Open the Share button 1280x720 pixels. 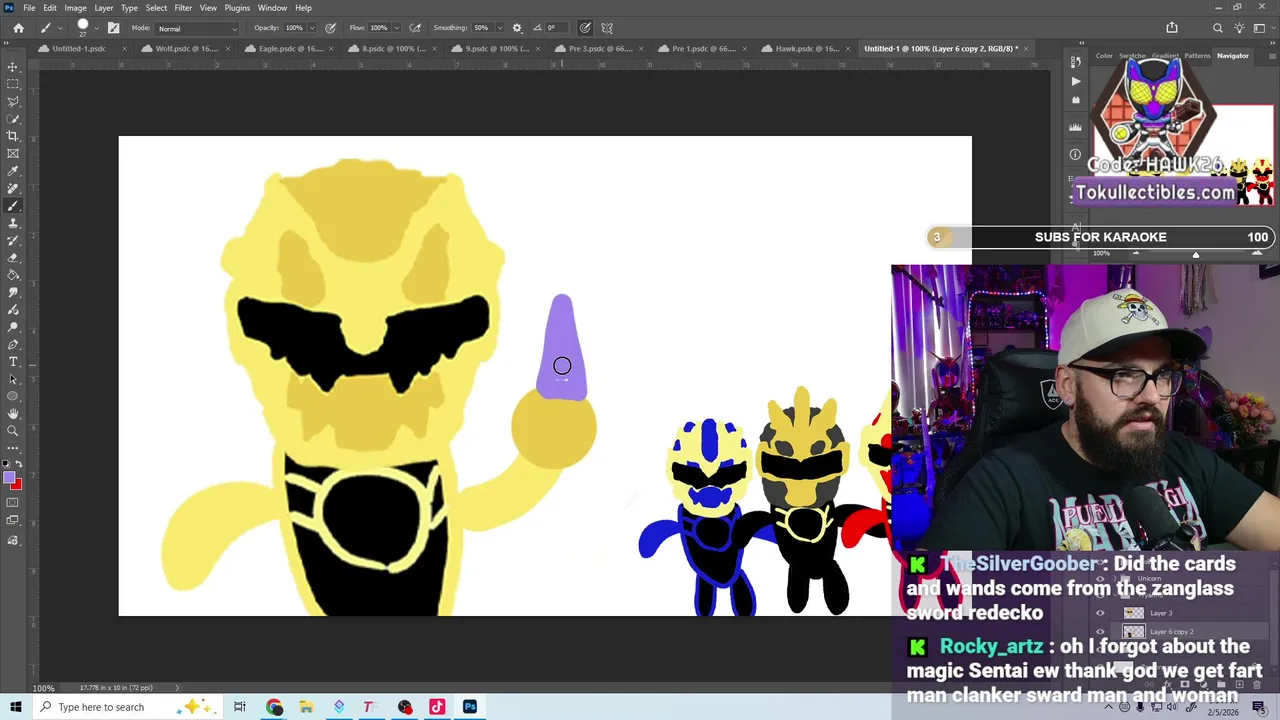click(x=1172, y=28)
